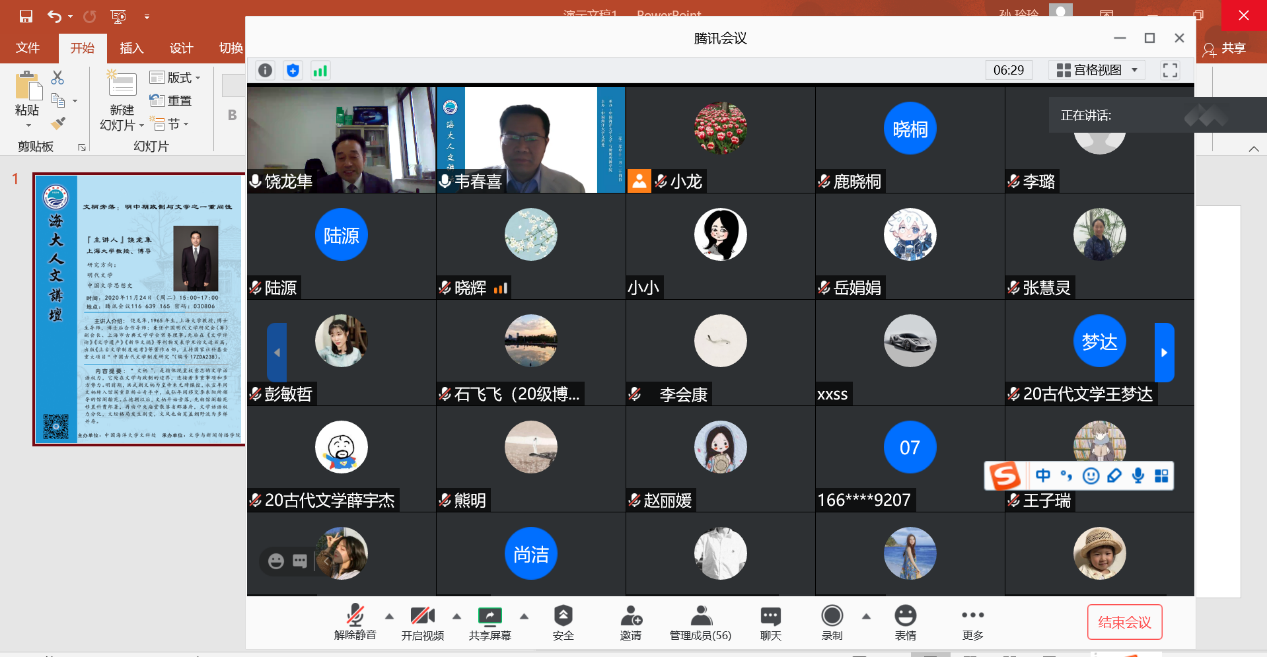Open Manage Members (管理成员) panel

click(x=700, y=622)
